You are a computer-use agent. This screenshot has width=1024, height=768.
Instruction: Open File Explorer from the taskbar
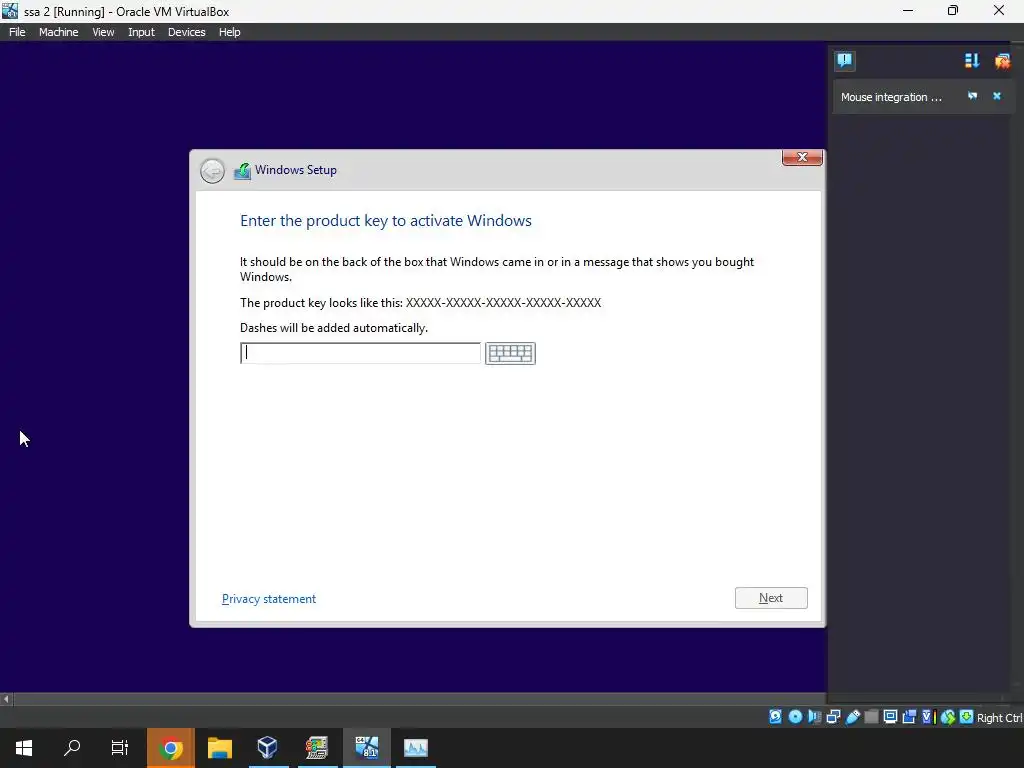point(220,748)
